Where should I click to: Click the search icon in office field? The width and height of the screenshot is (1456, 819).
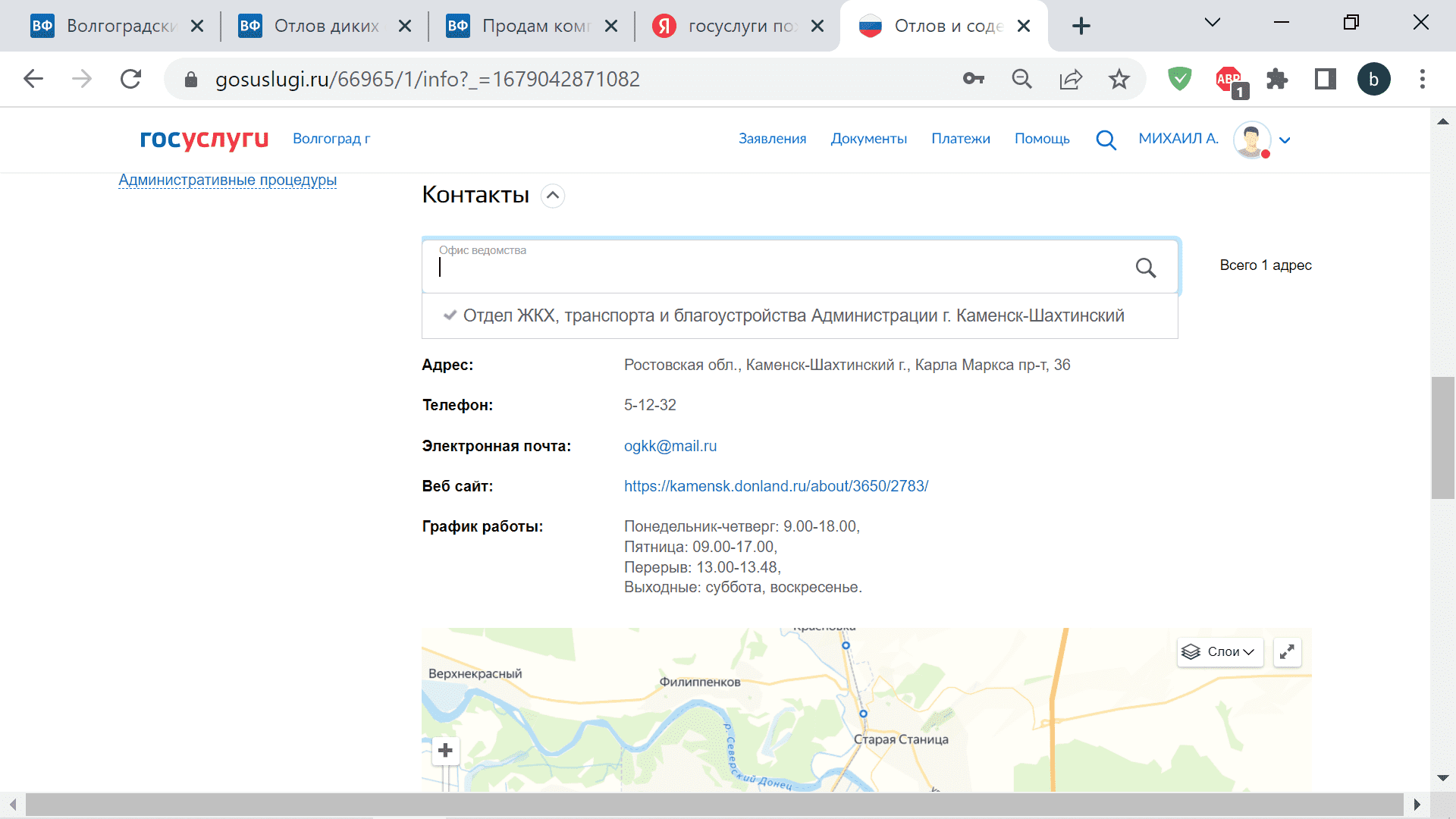[1145, 268]
